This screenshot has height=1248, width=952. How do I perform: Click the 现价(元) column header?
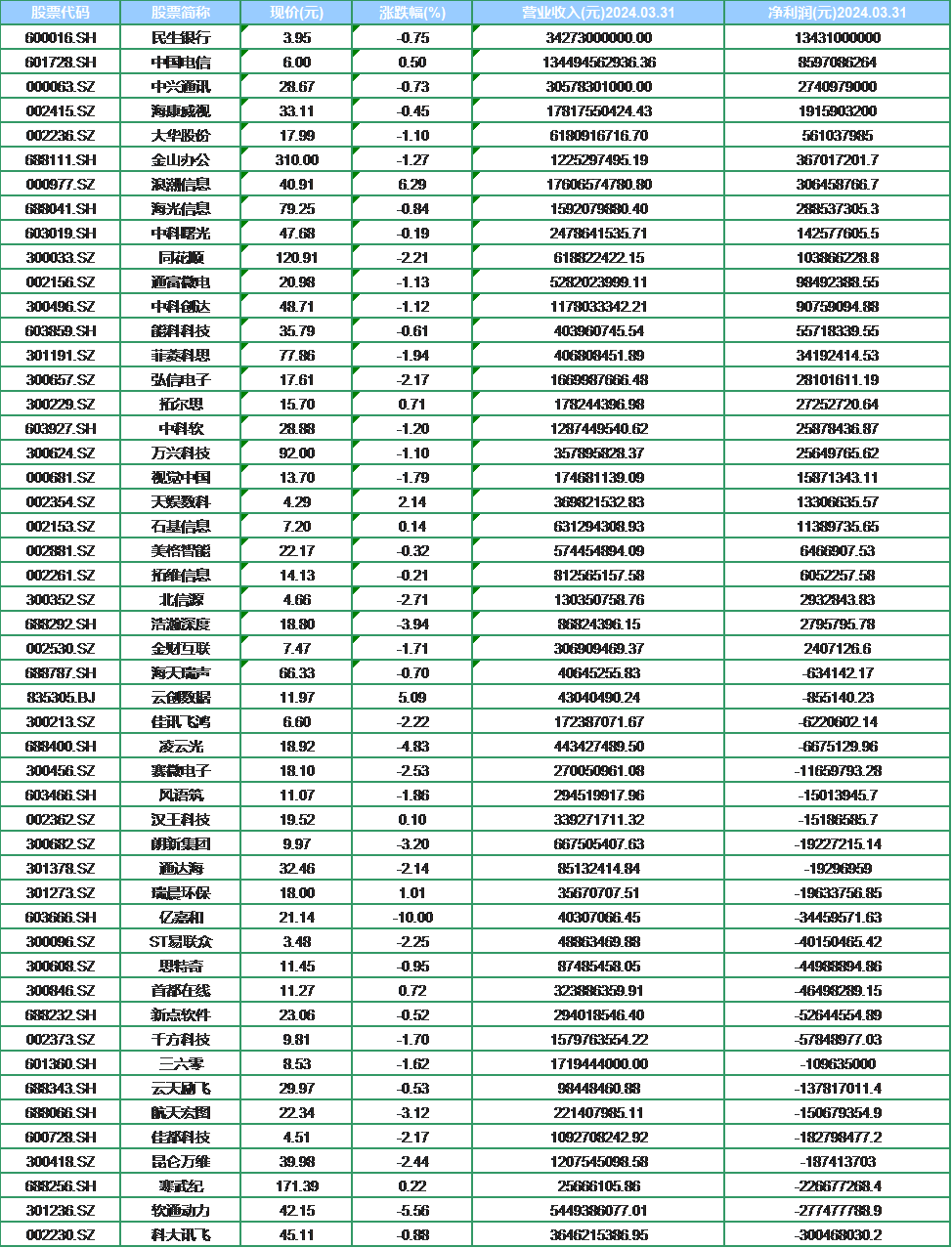(297, 13)
